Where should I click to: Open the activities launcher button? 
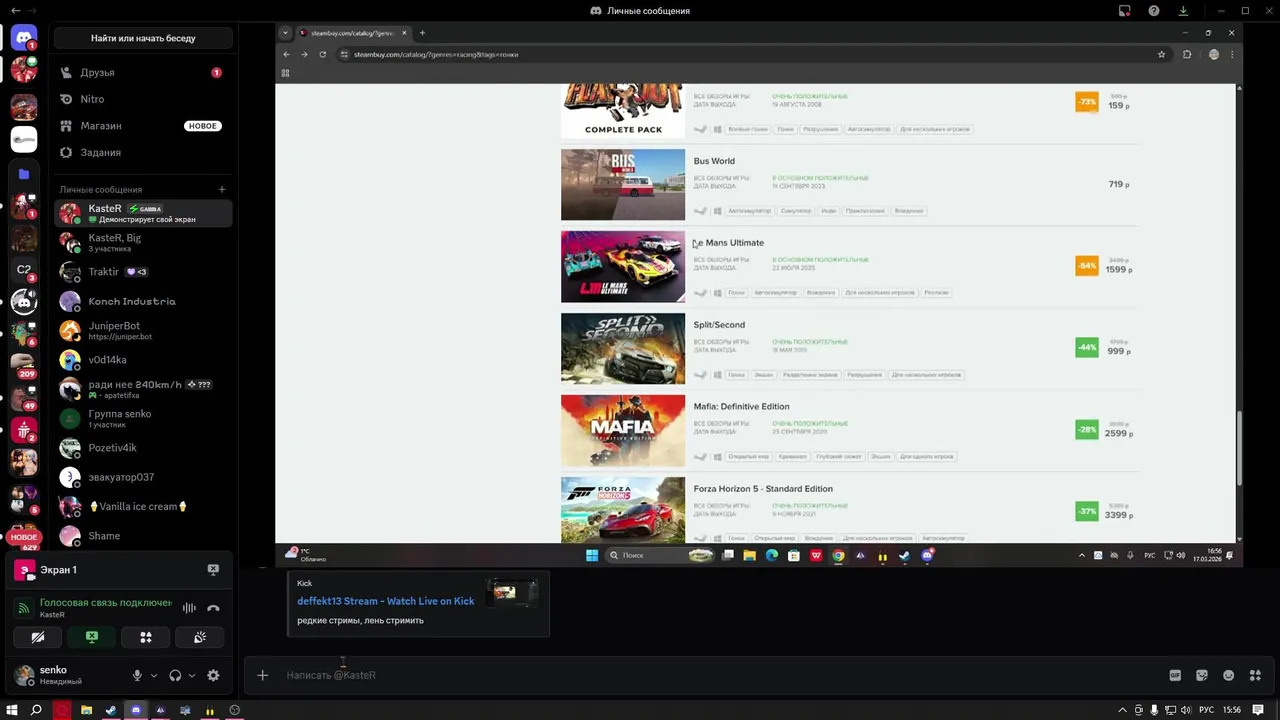146,637
